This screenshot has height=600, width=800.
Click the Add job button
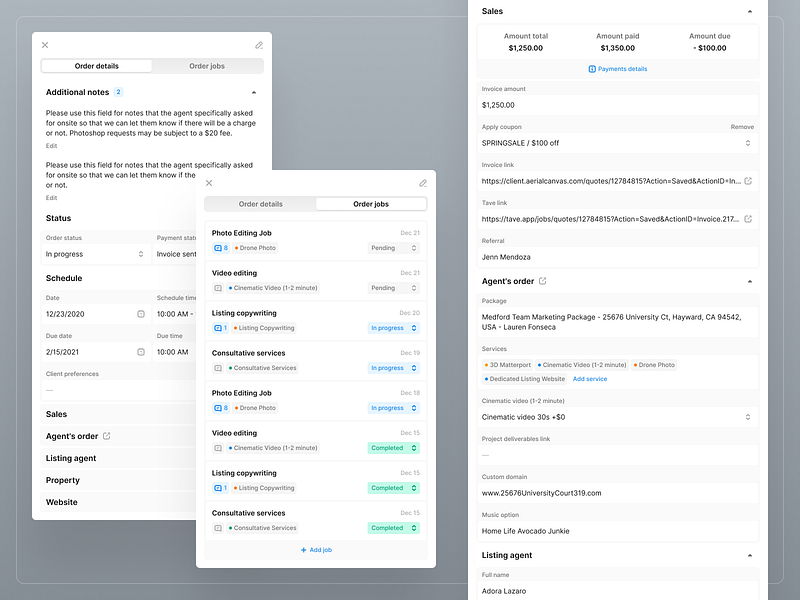click(315, 549)
